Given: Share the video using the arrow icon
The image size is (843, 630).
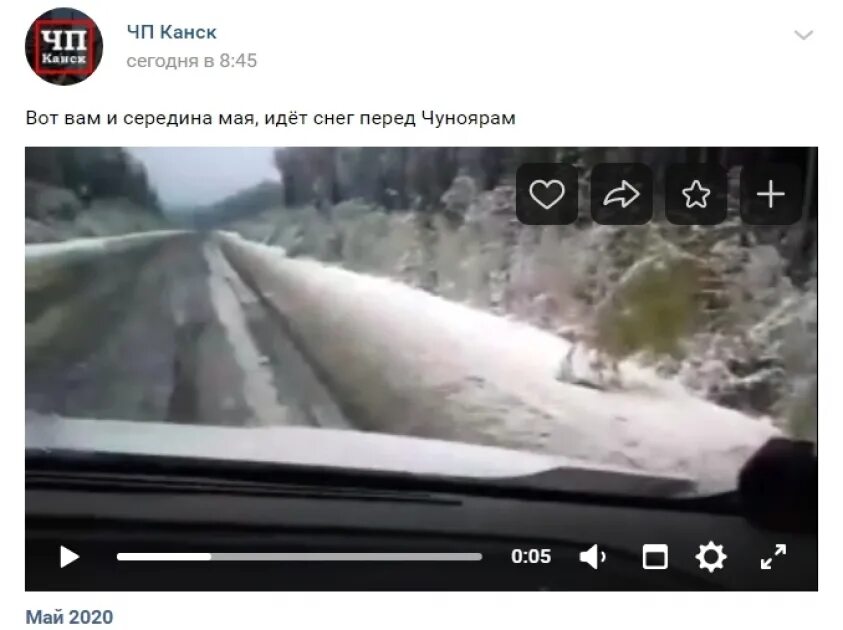Looking at the screenshot, I should (621, 194).
